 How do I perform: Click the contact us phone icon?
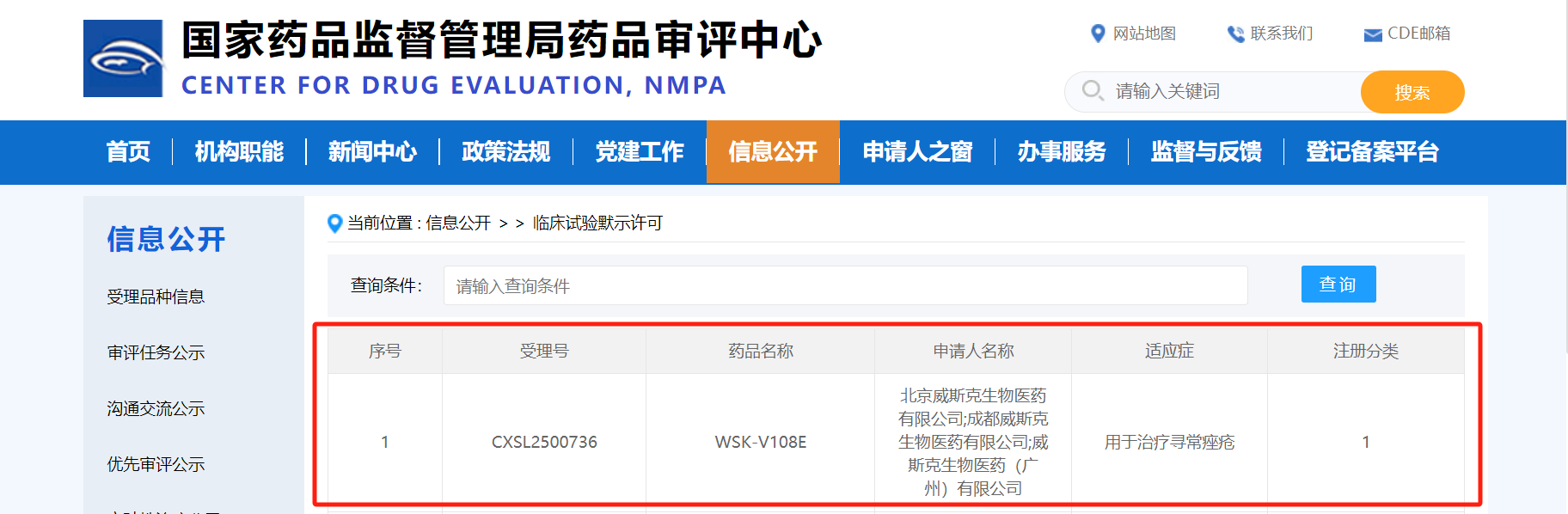(x=1235, y=34)
